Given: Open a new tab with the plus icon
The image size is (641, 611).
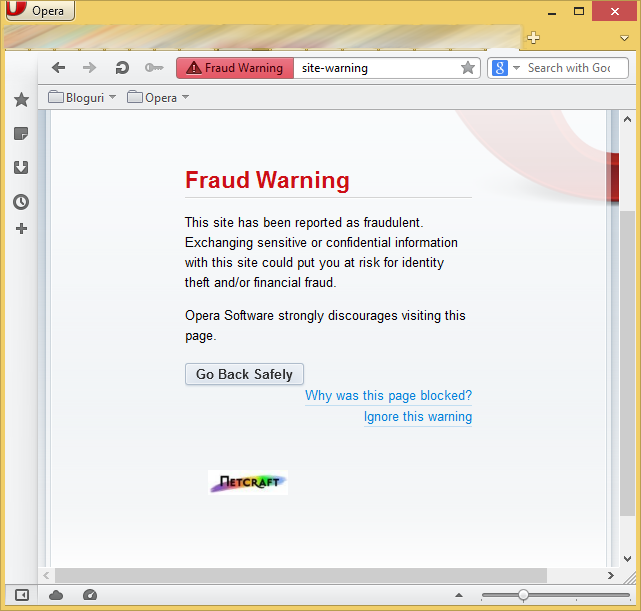Looking at the screenshot, I should [x=533, y=38].
